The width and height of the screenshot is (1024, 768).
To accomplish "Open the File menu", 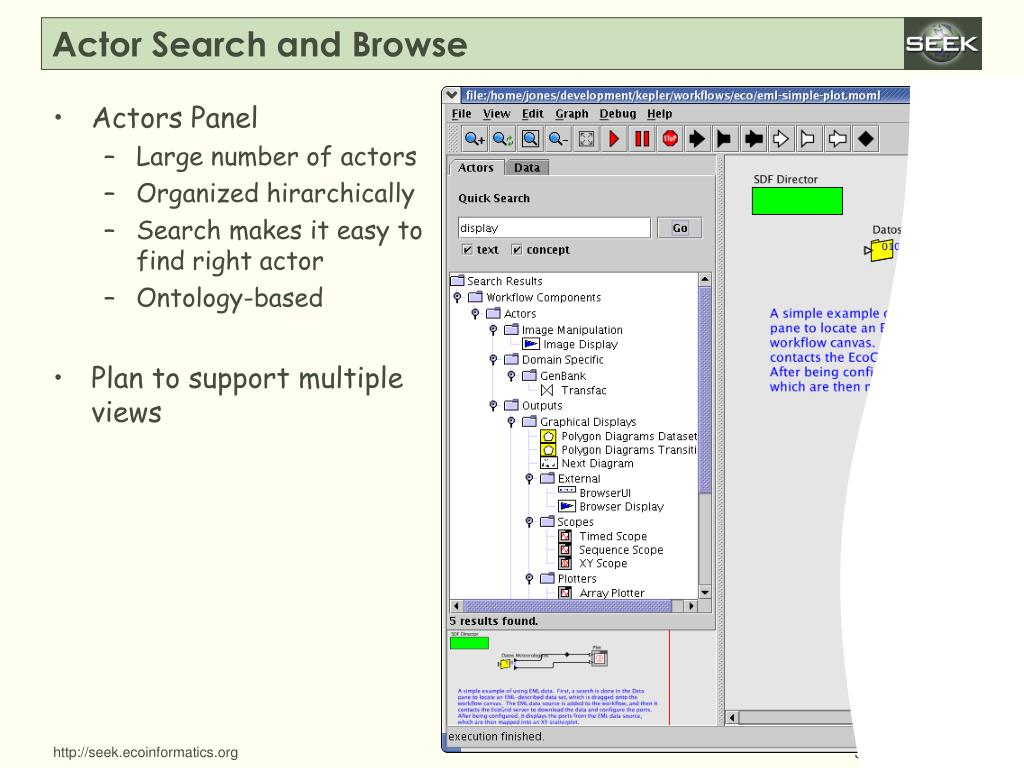I will coord(461,114).
